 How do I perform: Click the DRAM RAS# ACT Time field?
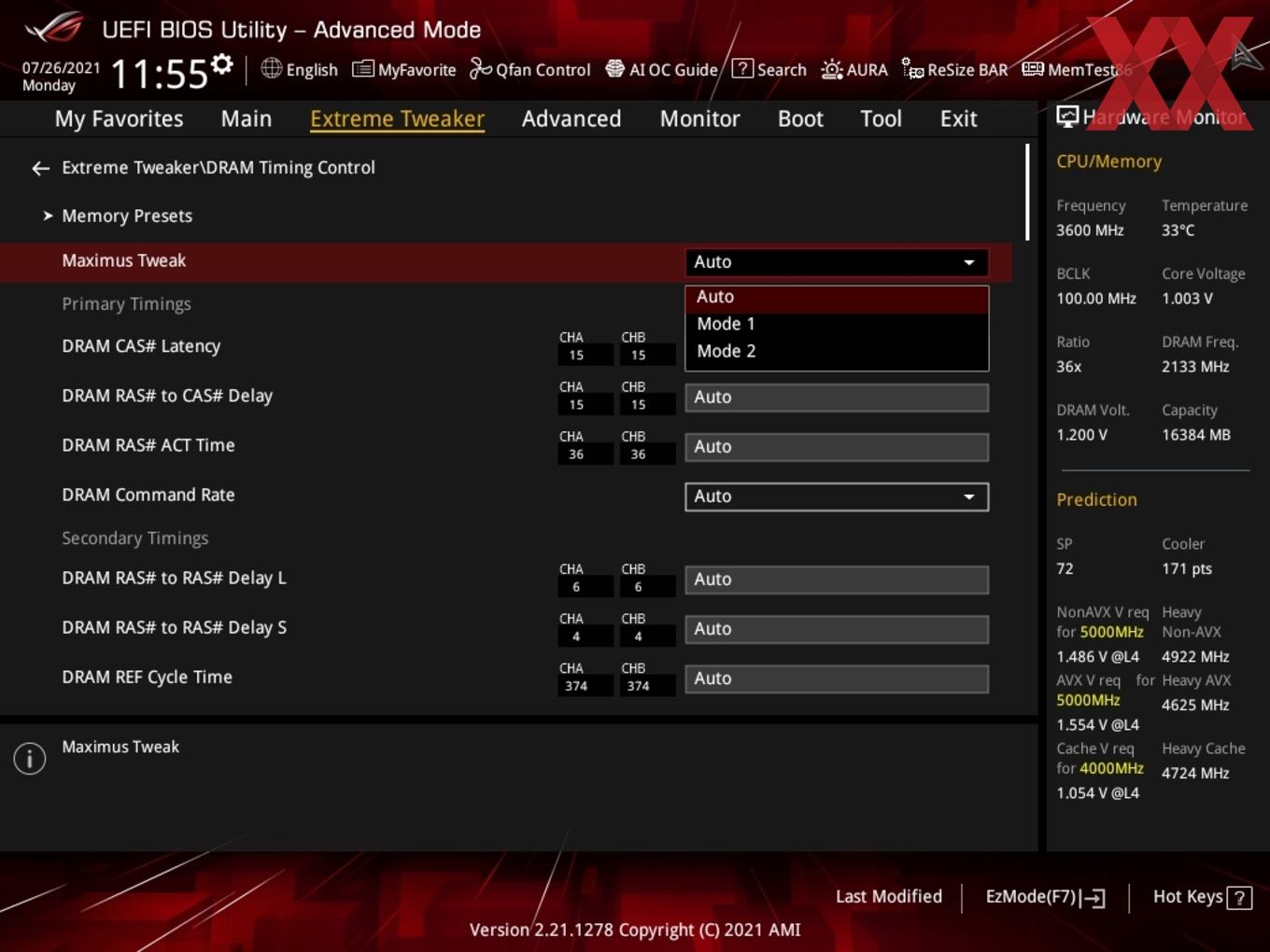[x=837, y=447]
